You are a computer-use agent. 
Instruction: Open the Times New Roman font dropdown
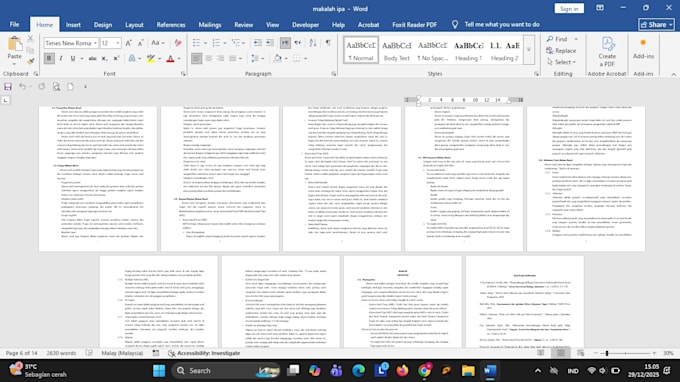point(95,43)
